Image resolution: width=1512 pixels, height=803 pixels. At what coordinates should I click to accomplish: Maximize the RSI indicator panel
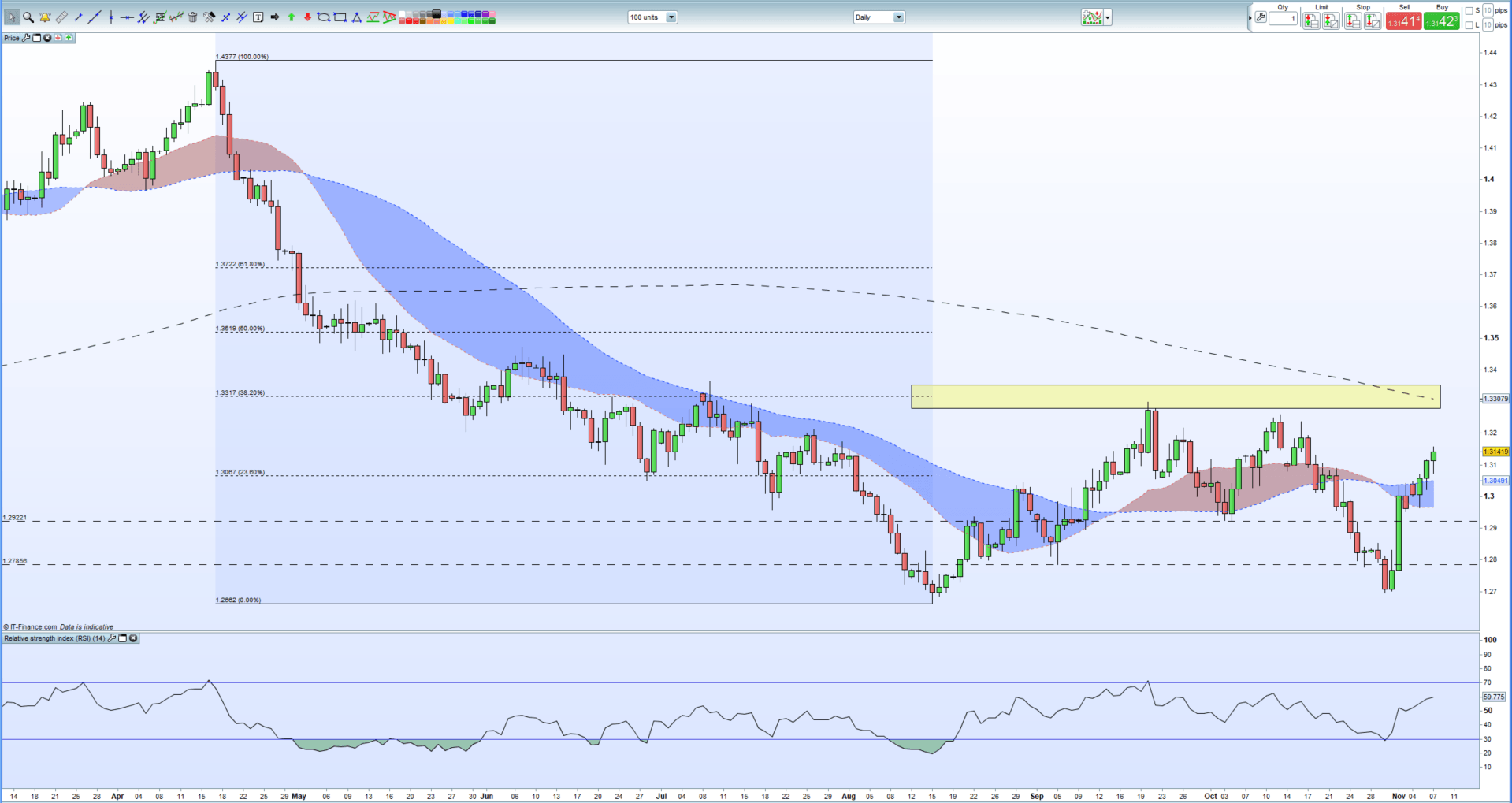pos(123,638)
